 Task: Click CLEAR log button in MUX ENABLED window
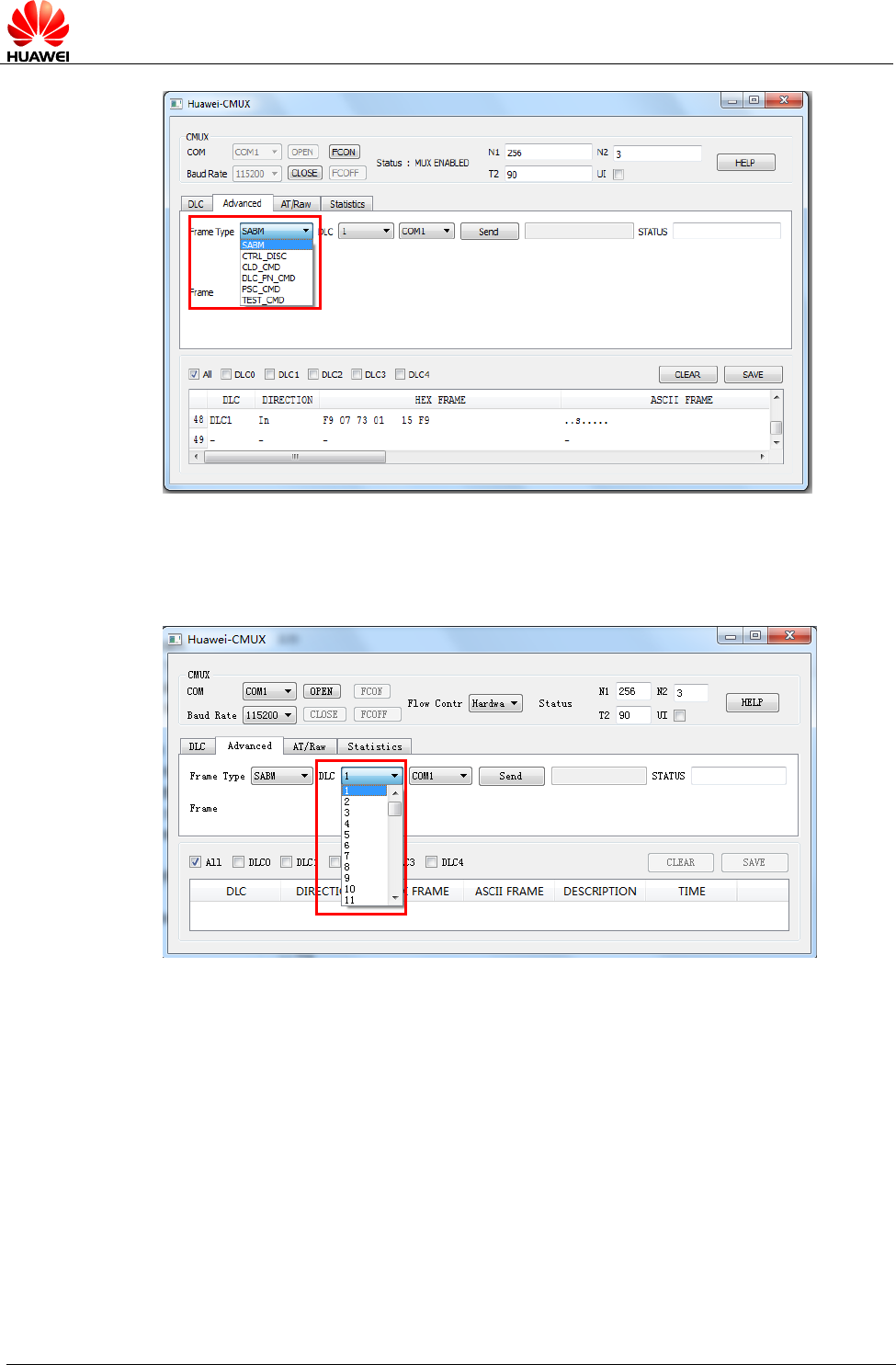coord(687,374)
